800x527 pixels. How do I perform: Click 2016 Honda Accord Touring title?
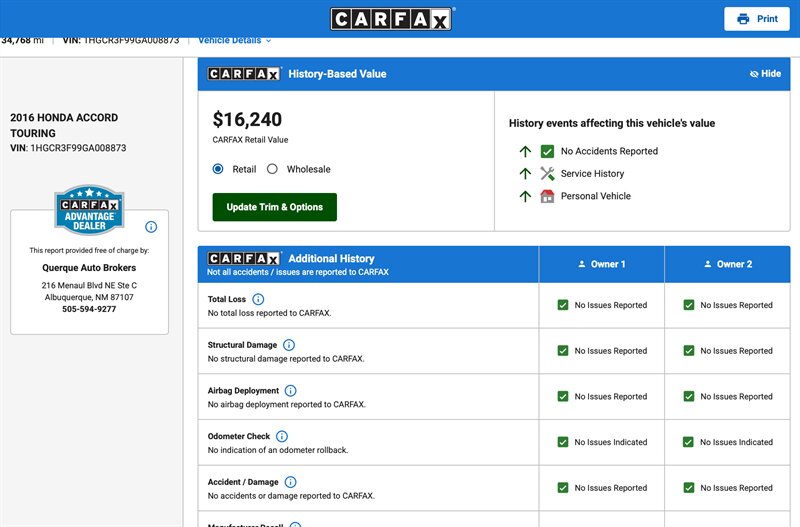(x=64, y=126)
